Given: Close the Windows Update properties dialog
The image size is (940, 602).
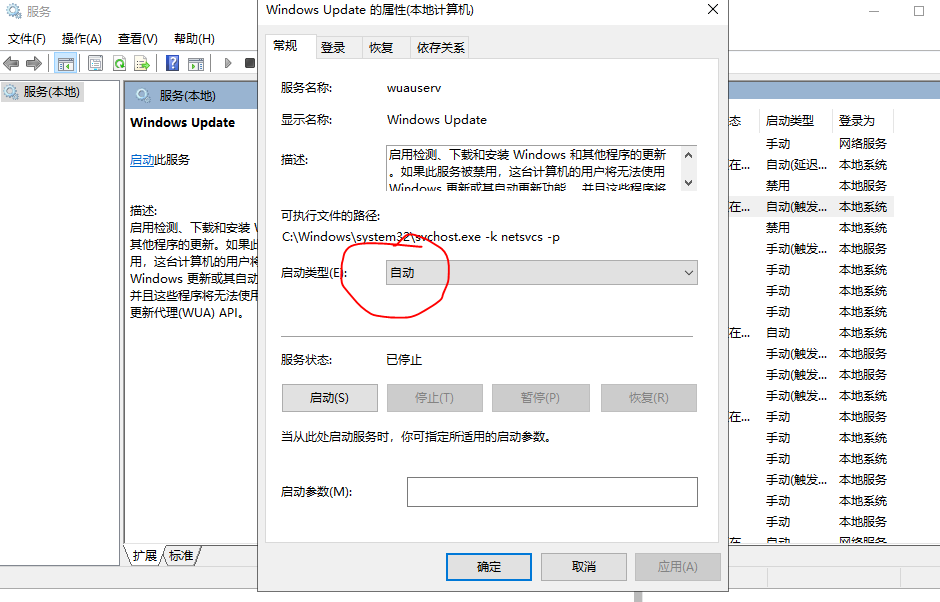Looking at the screenshot, I should [713, 10].
